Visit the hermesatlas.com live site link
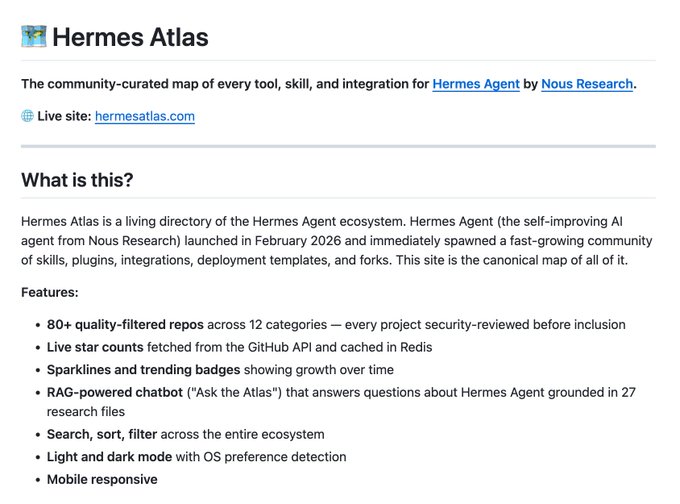The height and width of the screenshot is (504, 680). click(145, 116)
